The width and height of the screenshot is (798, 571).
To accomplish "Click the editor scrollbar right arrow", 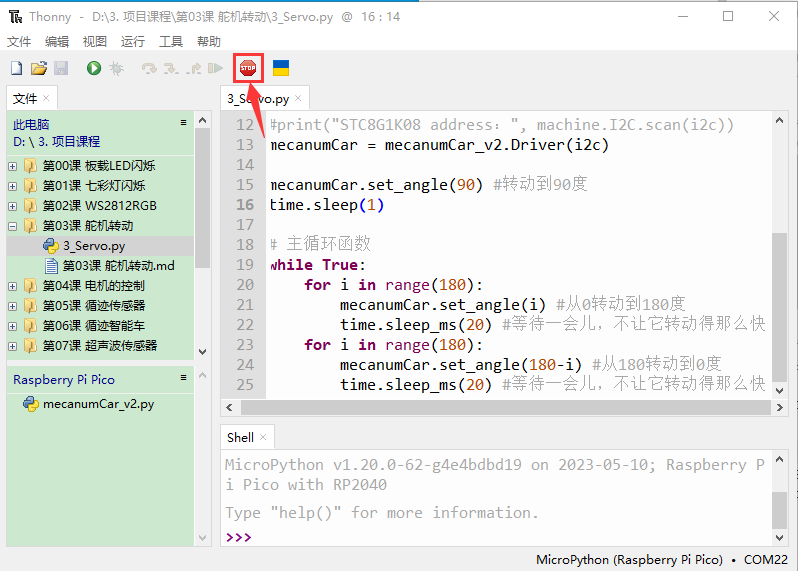I will tap(779, 407).
